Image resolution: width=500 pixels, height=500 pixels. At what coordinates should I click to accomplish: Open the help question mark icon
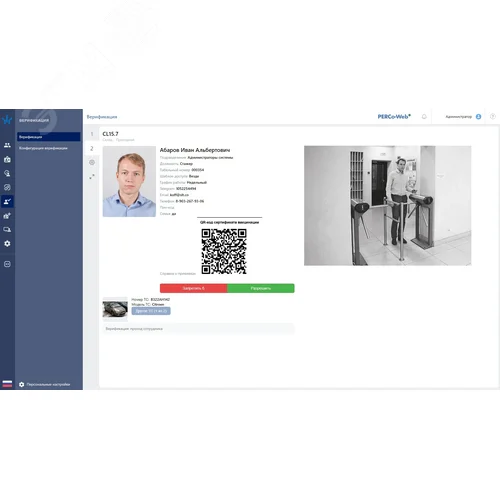click(x=493, y=117)
